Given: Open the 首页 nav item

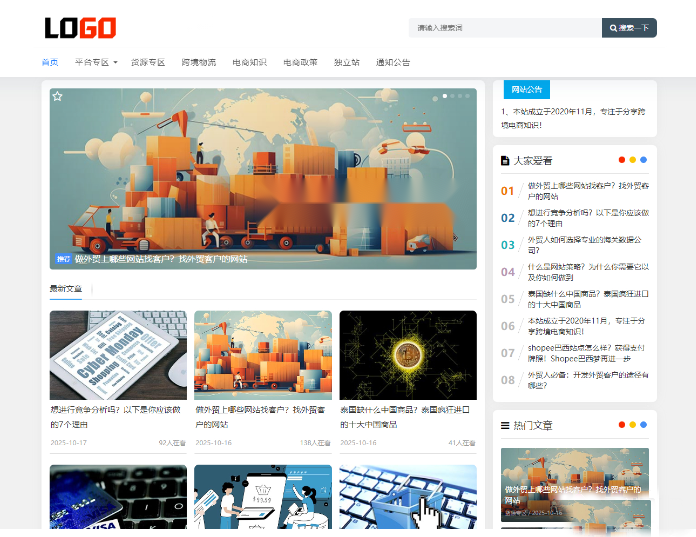Looking at the screenshot, I should click(50, 63).
